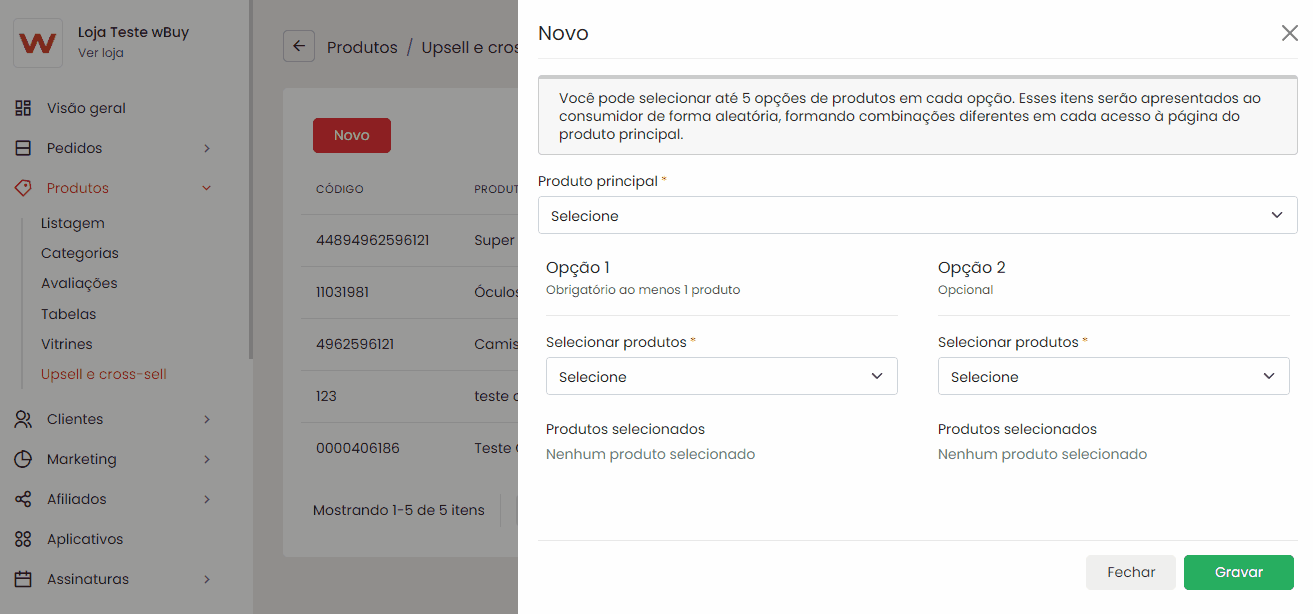The image size is (1313, 614).
Task: Open Opção 2 Selecionar produtos dropdown
Action: [1113, 376]
